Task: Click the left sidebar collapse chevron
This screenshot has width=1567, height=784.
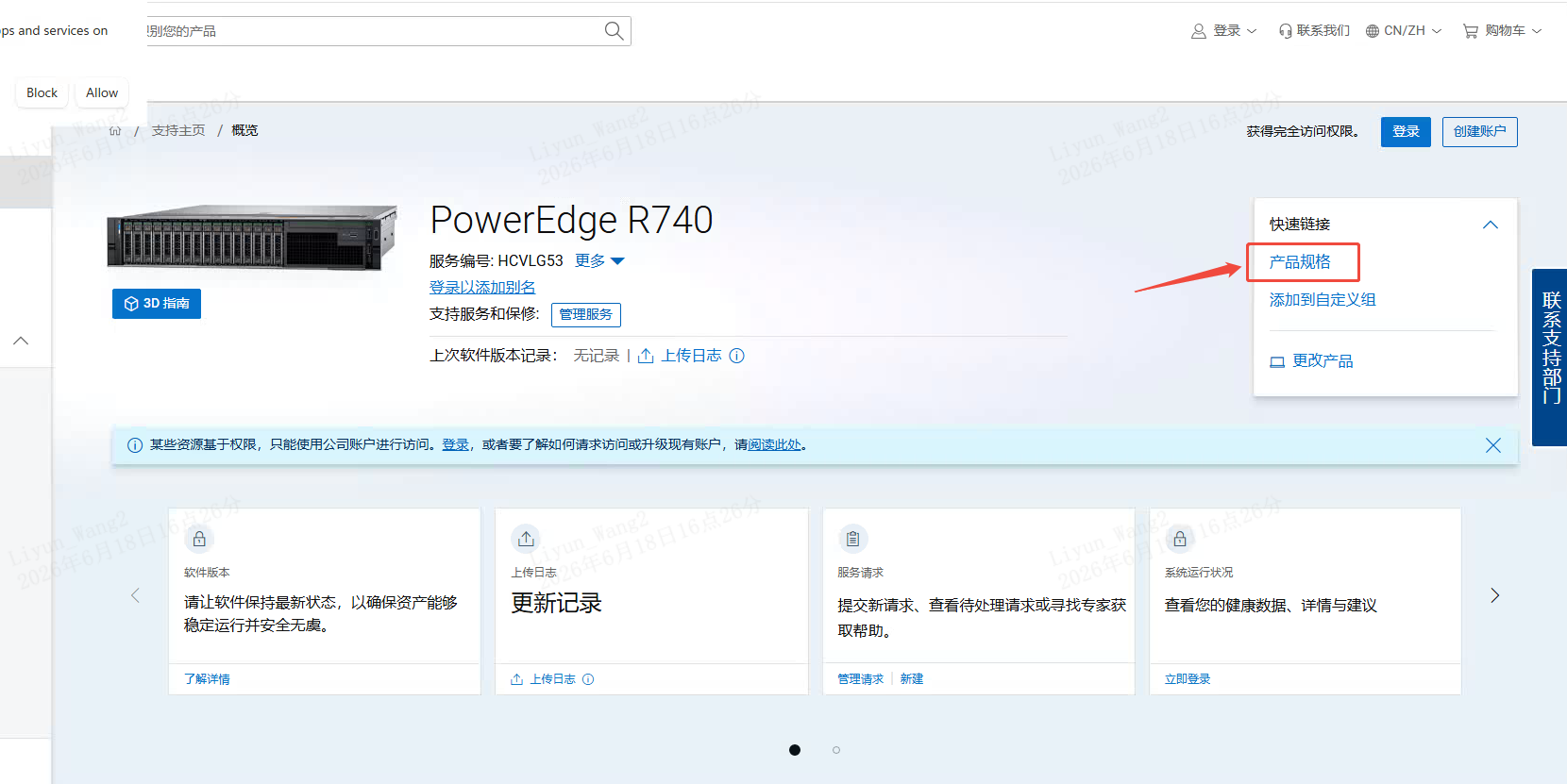Action: (21, 341)
